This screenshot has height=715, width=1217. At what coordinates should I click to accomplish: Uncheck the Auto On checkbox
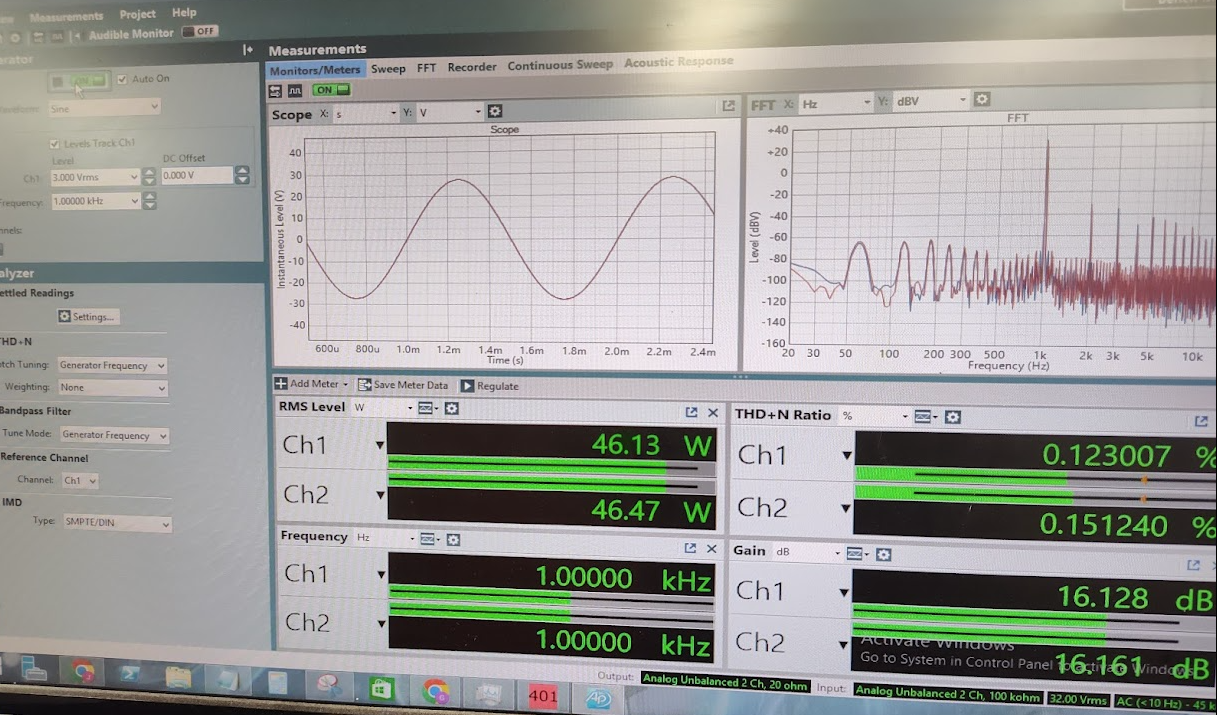pos(122,79)
